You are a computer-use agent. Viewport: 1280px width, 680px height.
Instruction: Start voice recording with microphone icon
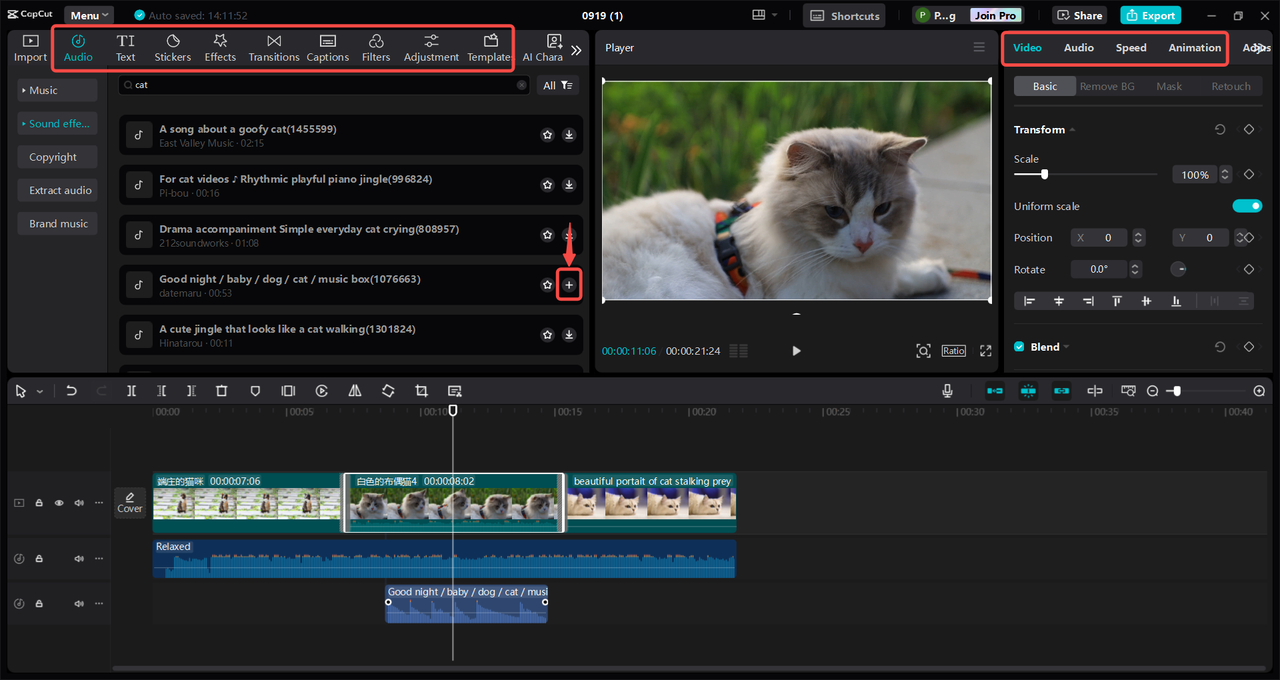pos(947,391)
